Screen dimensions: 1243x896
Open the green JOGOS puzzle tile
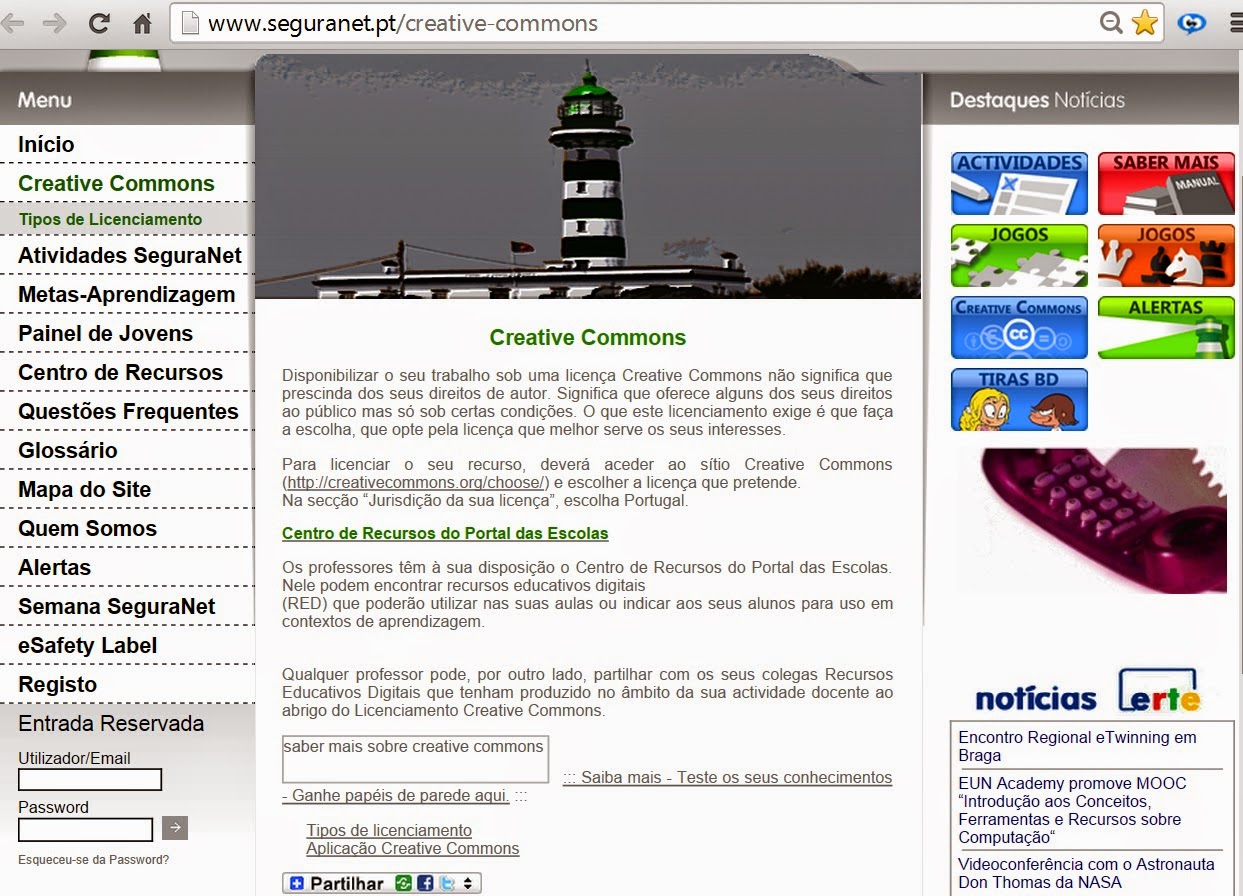click(1019, 255)
